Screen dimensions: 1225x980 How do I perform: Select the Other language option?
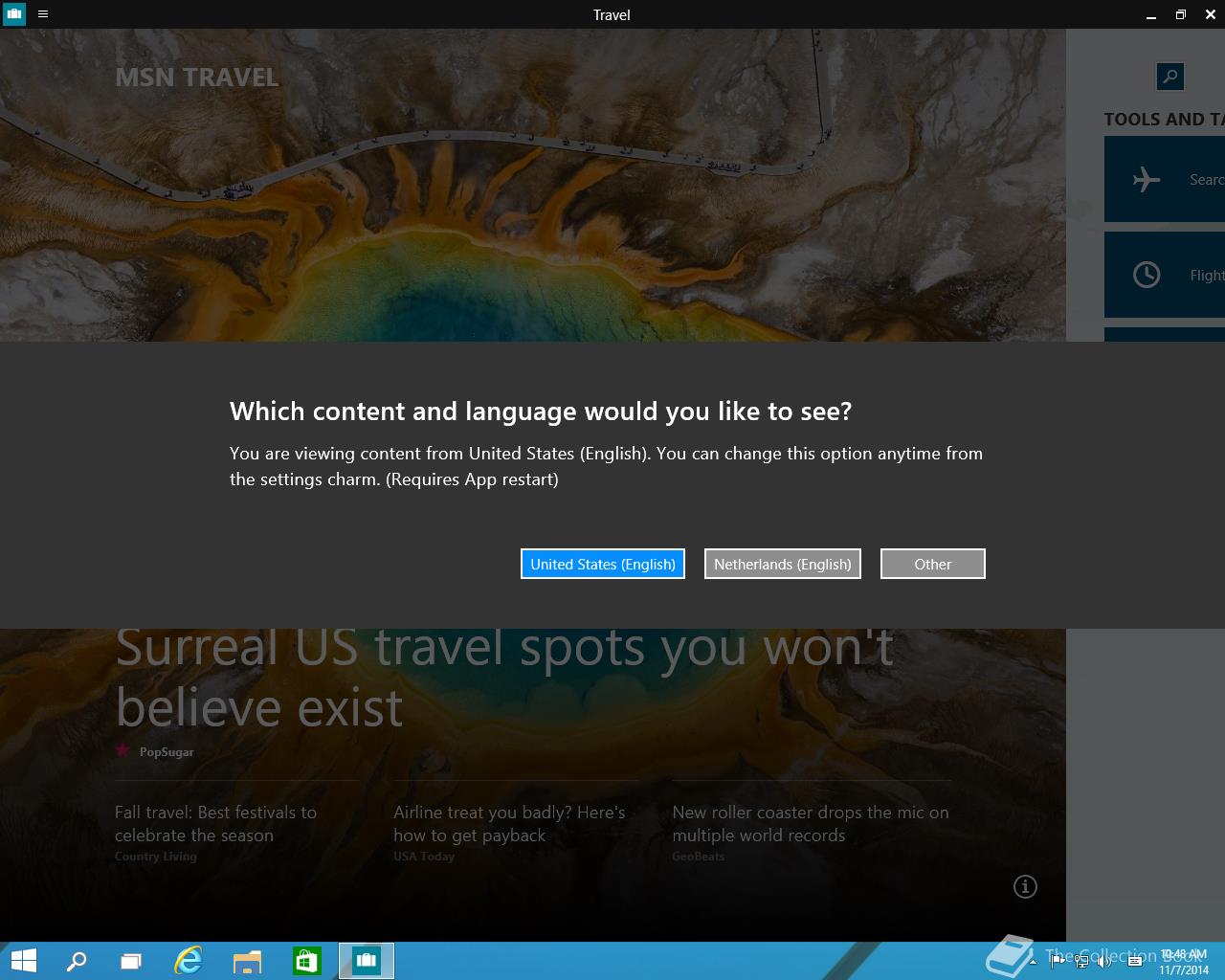933,564
